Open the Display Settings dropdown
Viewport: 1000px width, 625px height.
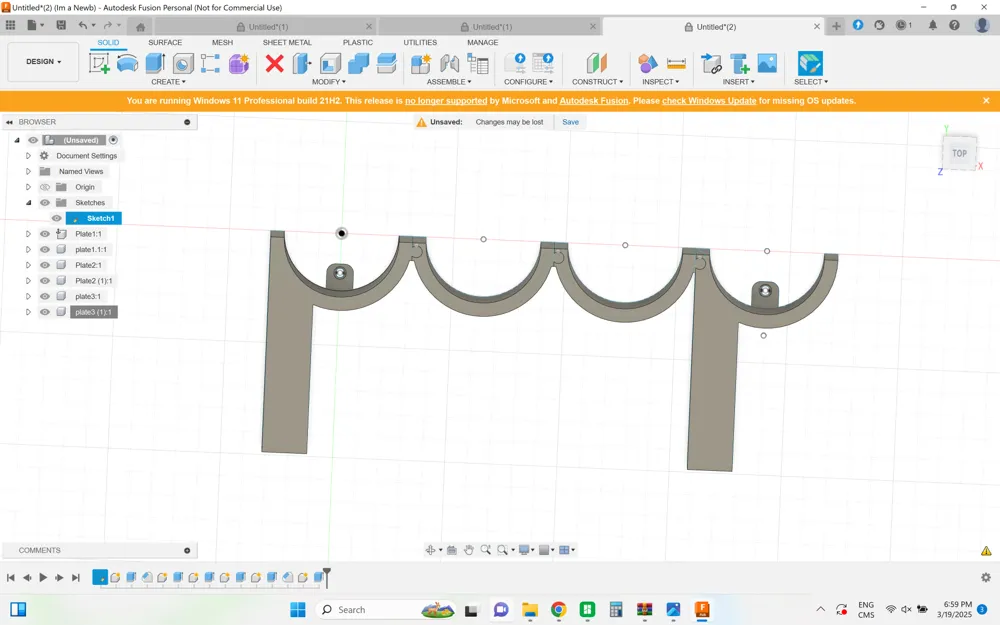pyautogui.click(x=524, y=549)
